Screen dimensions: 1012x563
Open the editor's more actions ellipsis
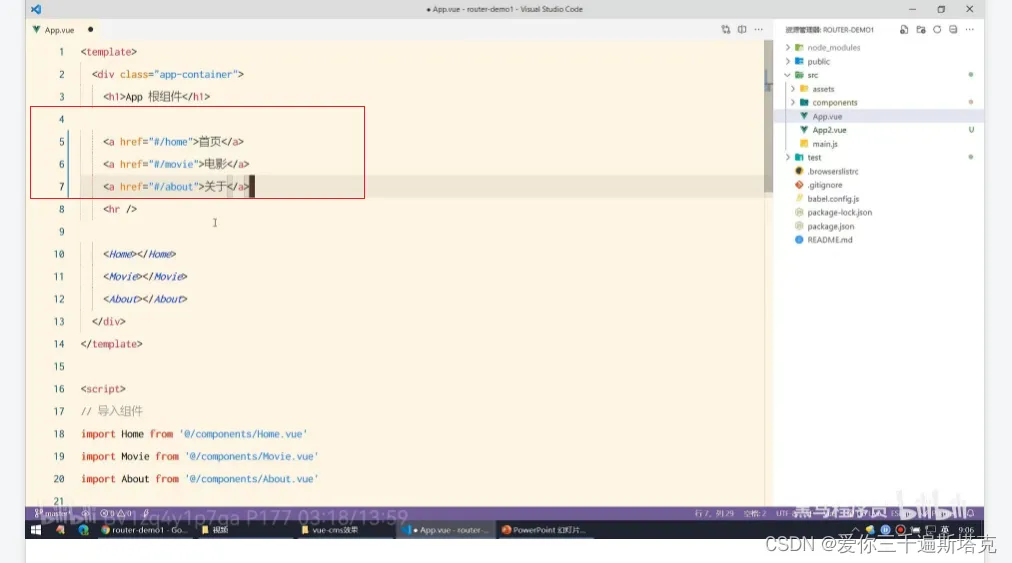point(759,30)
